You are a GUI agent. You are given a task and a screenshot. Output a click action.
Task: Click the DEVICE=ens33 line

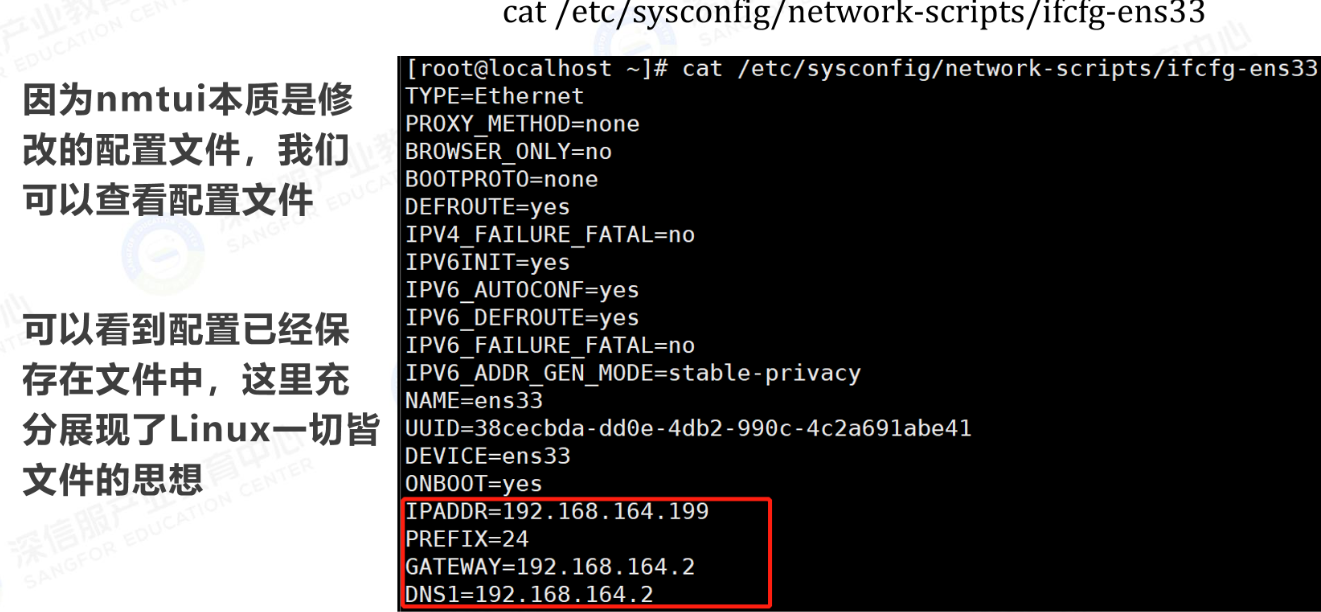[x=487, y=456]
